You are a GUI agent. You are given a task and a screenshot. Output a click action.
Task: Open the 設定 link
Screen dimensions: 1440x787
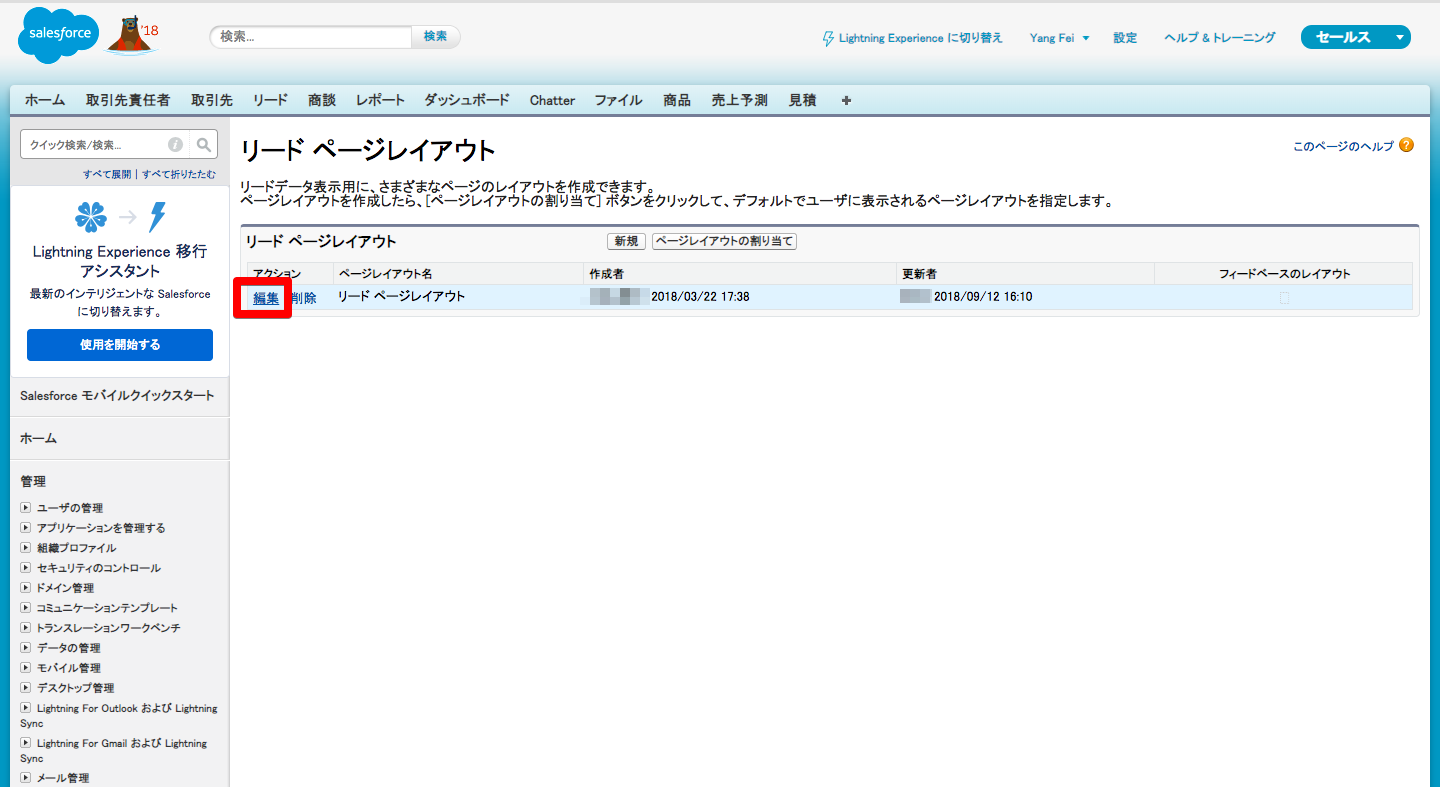tap(1125, 38)
